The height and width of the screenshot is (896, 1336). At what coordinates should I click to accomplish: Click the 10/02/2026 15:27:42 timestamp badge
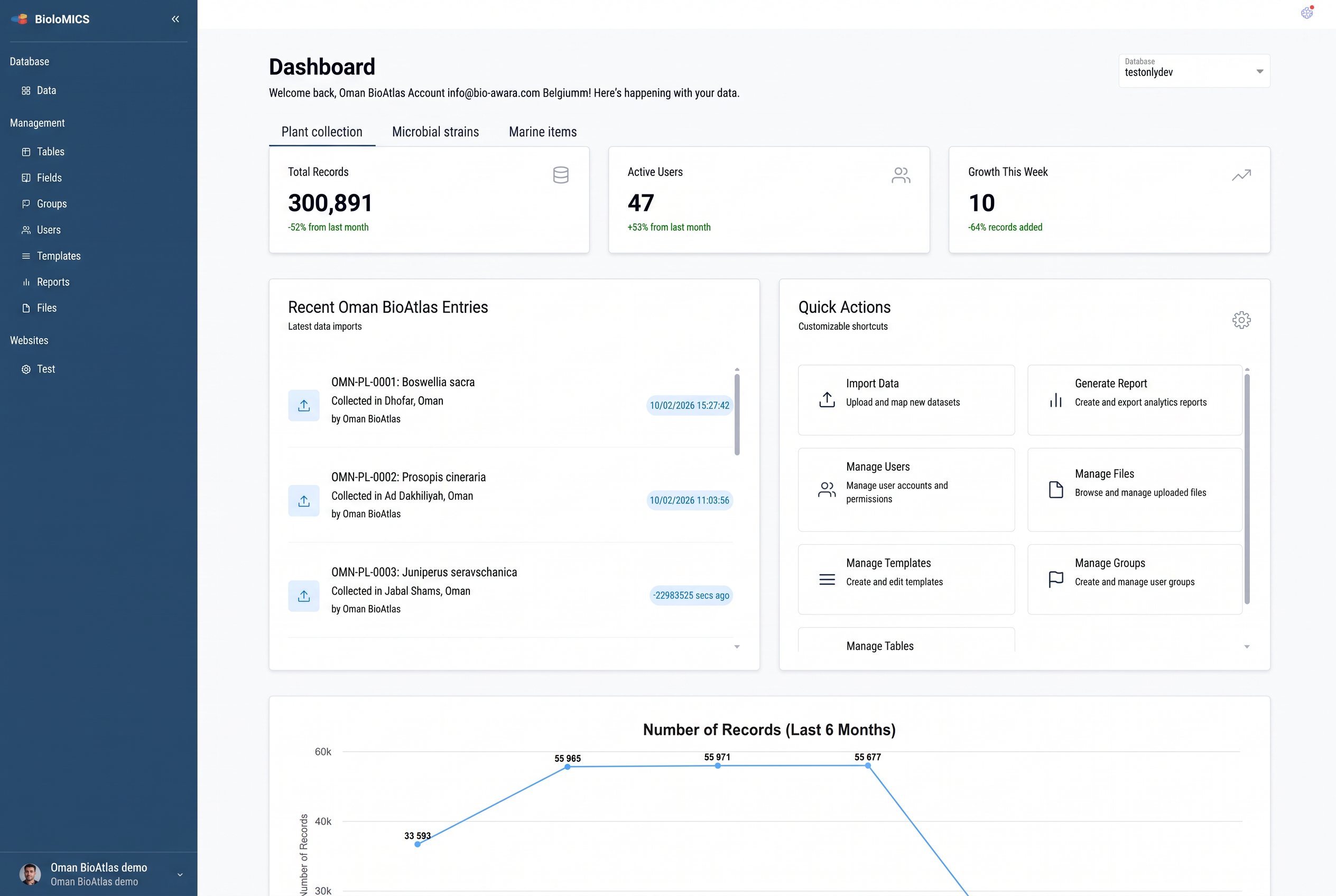point(690,405)
